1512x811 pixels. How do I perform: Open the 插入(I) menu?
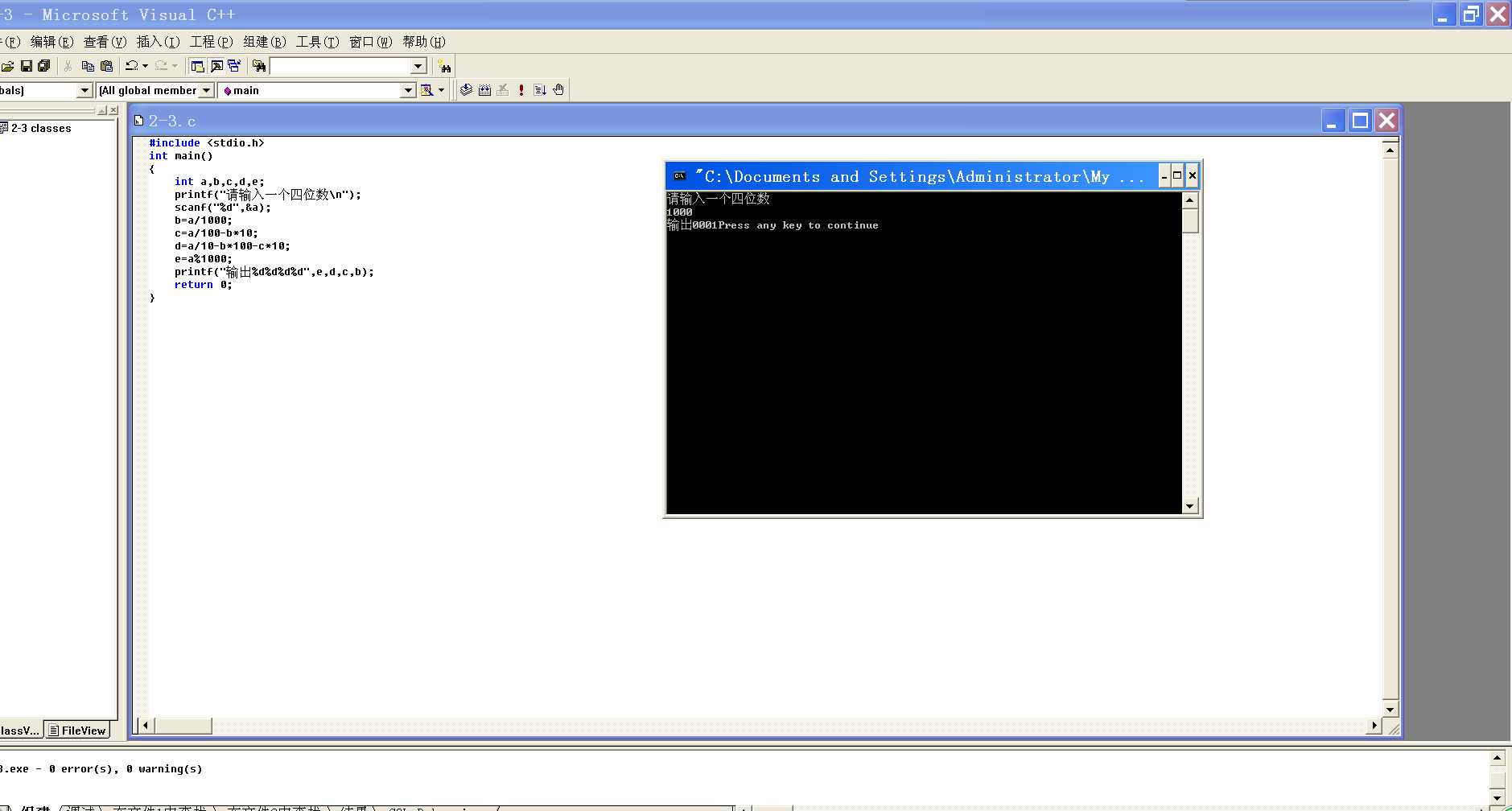click(158, 42)
